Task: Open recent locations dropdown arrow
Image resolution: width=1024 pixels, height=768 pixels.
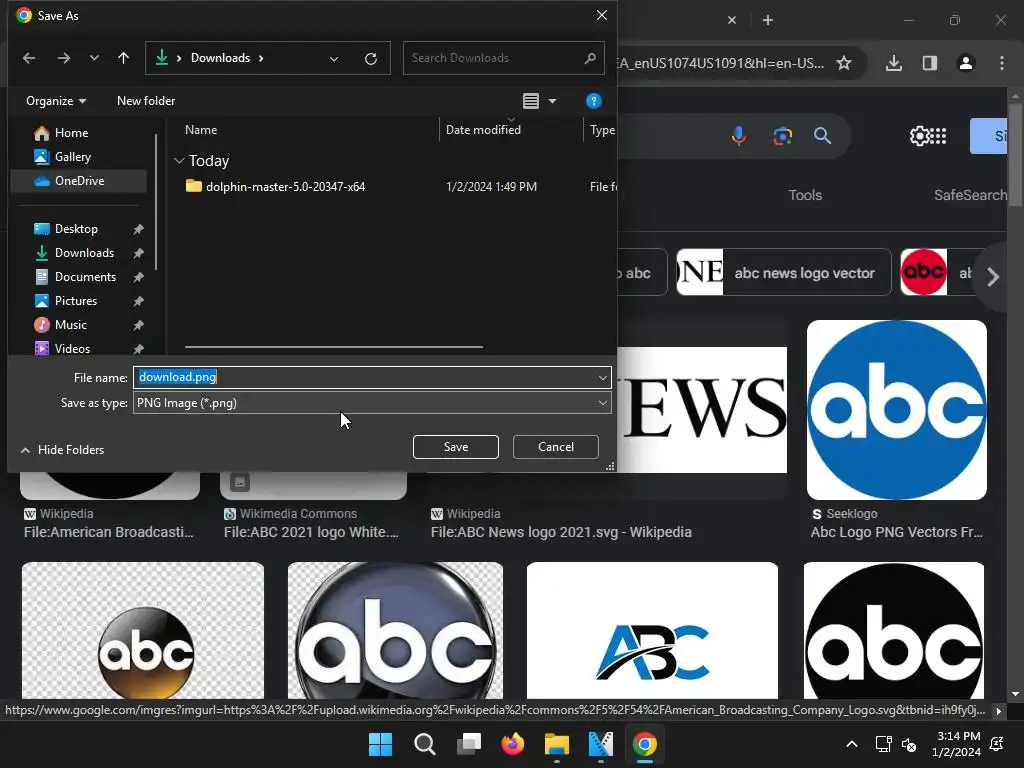Action: pyautogui.click(x=94, y=58)
